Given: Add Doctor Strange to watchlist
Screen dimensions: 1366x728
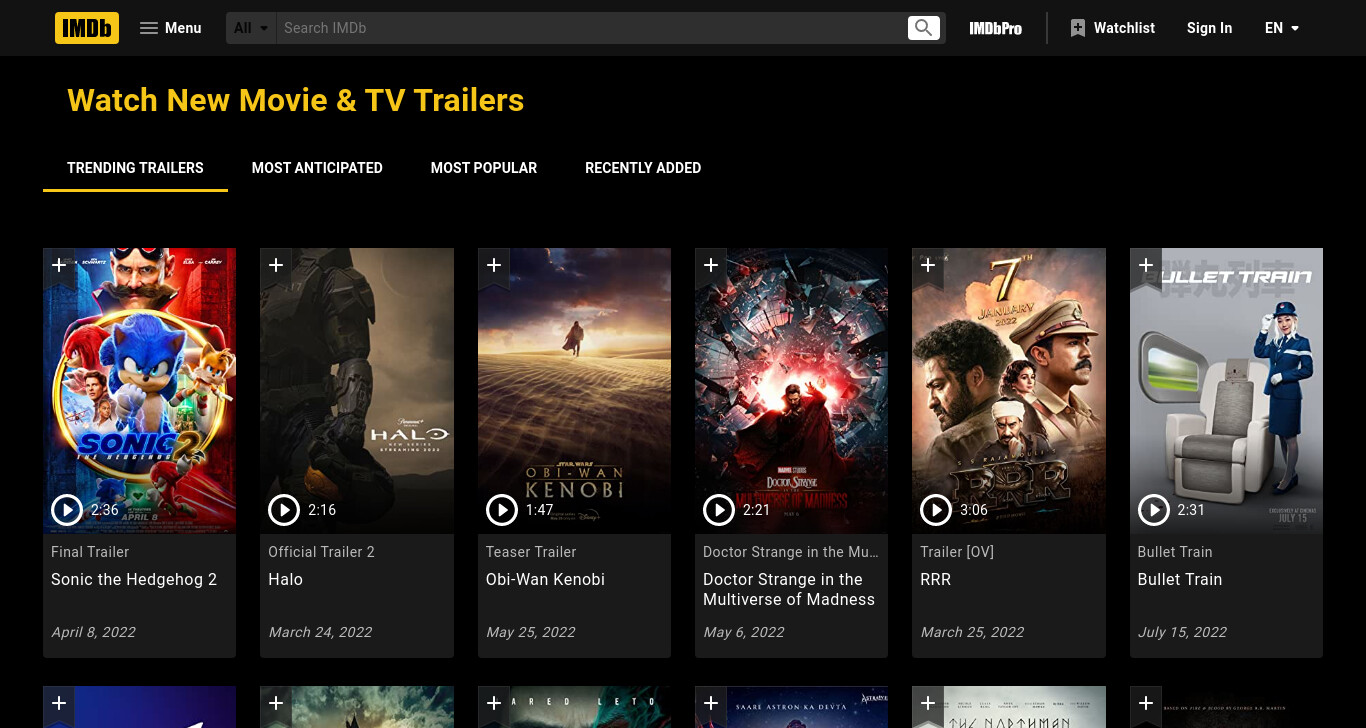Looking at the screenshot, I should click(711, 267).
